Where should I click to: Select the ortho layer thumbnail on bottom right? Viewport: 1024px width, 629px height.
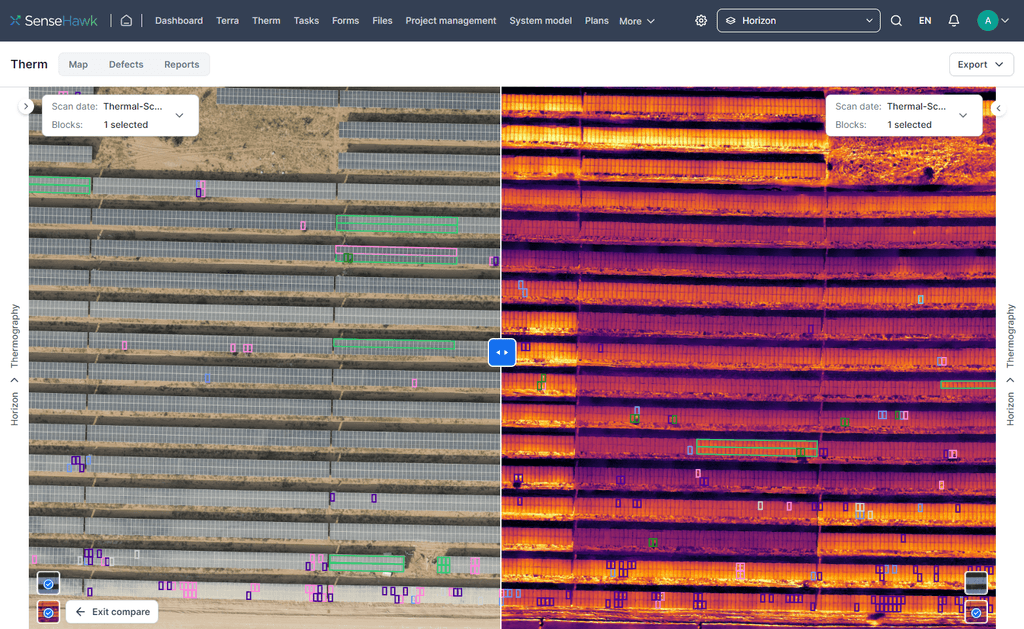coord(974,581)
